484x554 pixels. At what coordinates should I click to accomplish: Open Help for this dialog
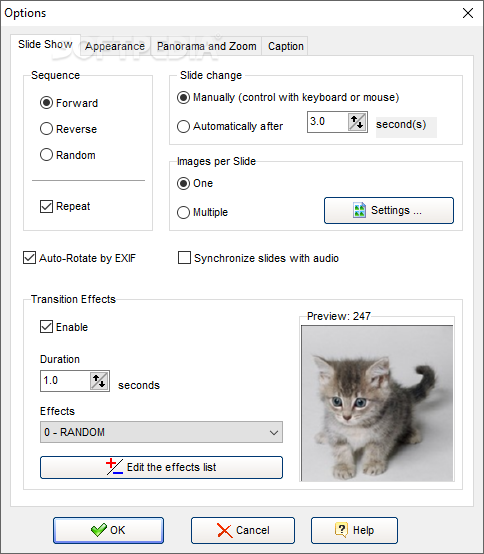[354, 530]
